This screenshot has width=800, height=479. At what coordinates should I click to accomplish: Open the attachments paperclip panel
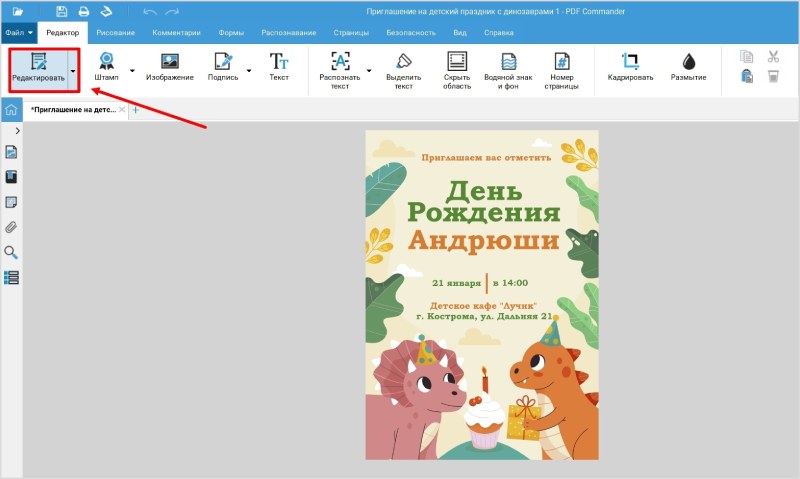12,227
